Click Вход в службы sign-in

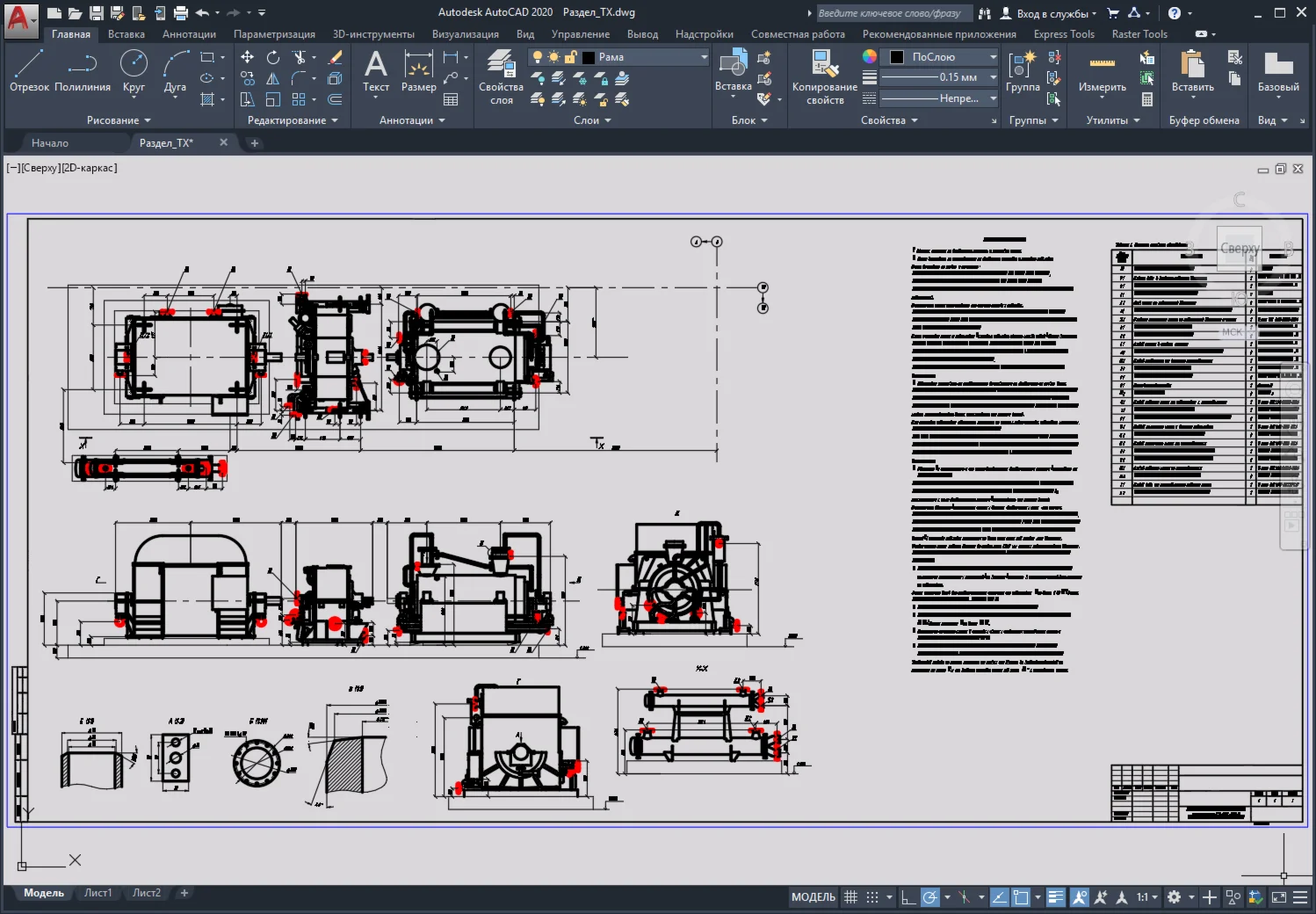[1049, 13]
